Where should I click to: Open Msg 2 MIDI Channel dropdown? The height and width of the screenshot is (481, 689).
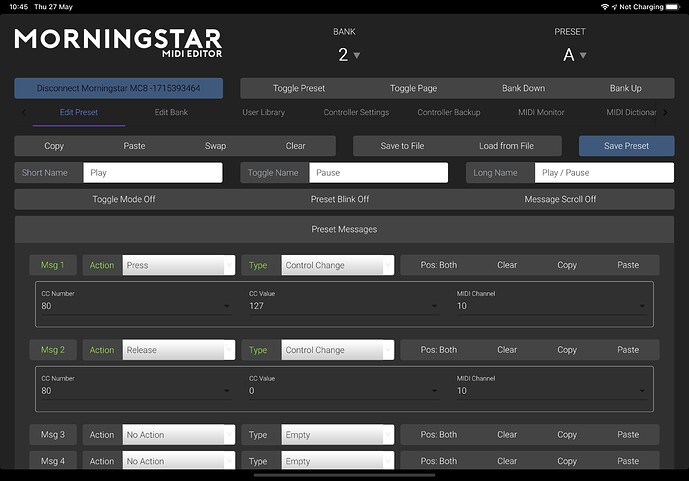551,391
